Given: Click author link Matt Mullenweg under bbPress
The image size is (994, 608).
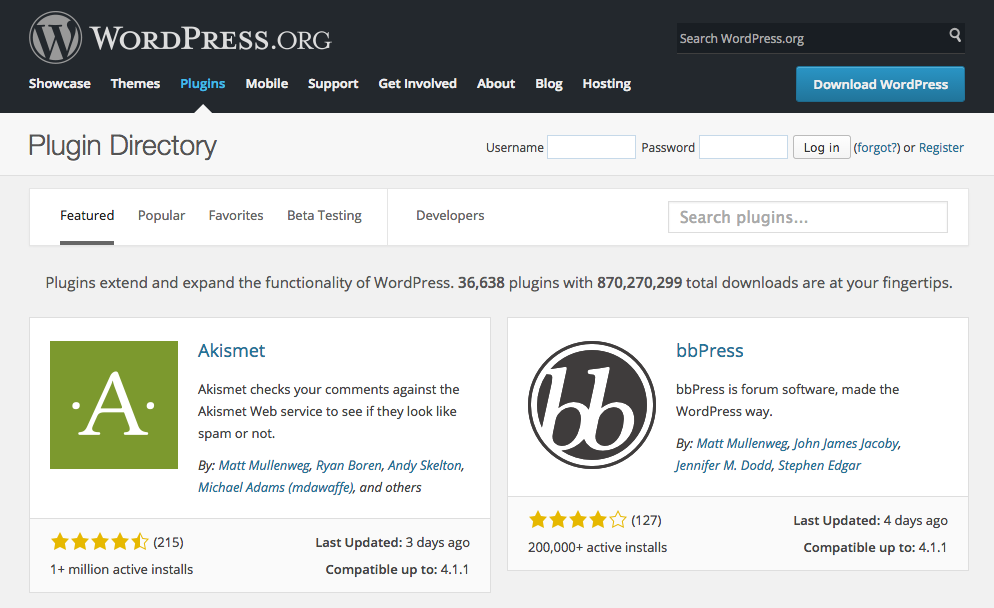Looking at the screenshot, I should 742,443.
